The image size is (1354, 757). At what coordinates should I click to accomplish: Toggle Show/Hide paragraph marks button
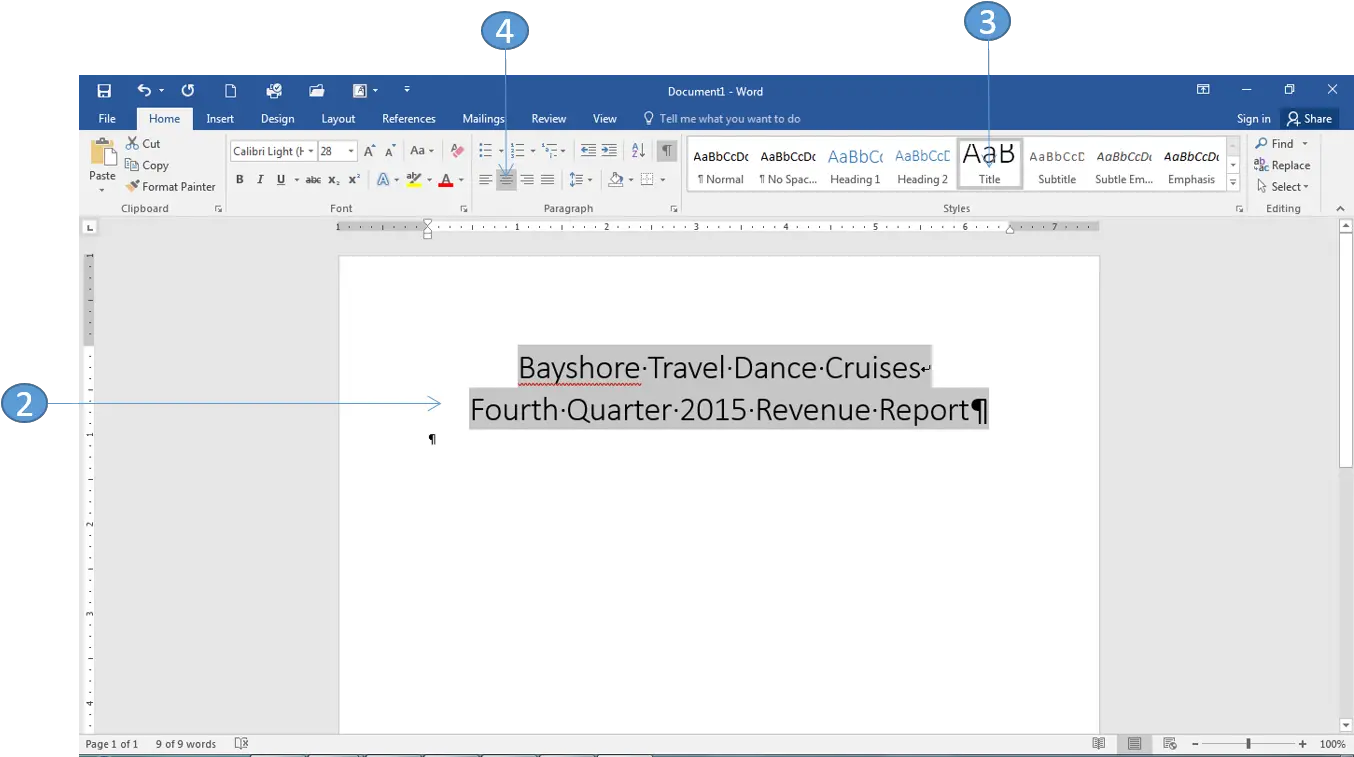(666, 151)
